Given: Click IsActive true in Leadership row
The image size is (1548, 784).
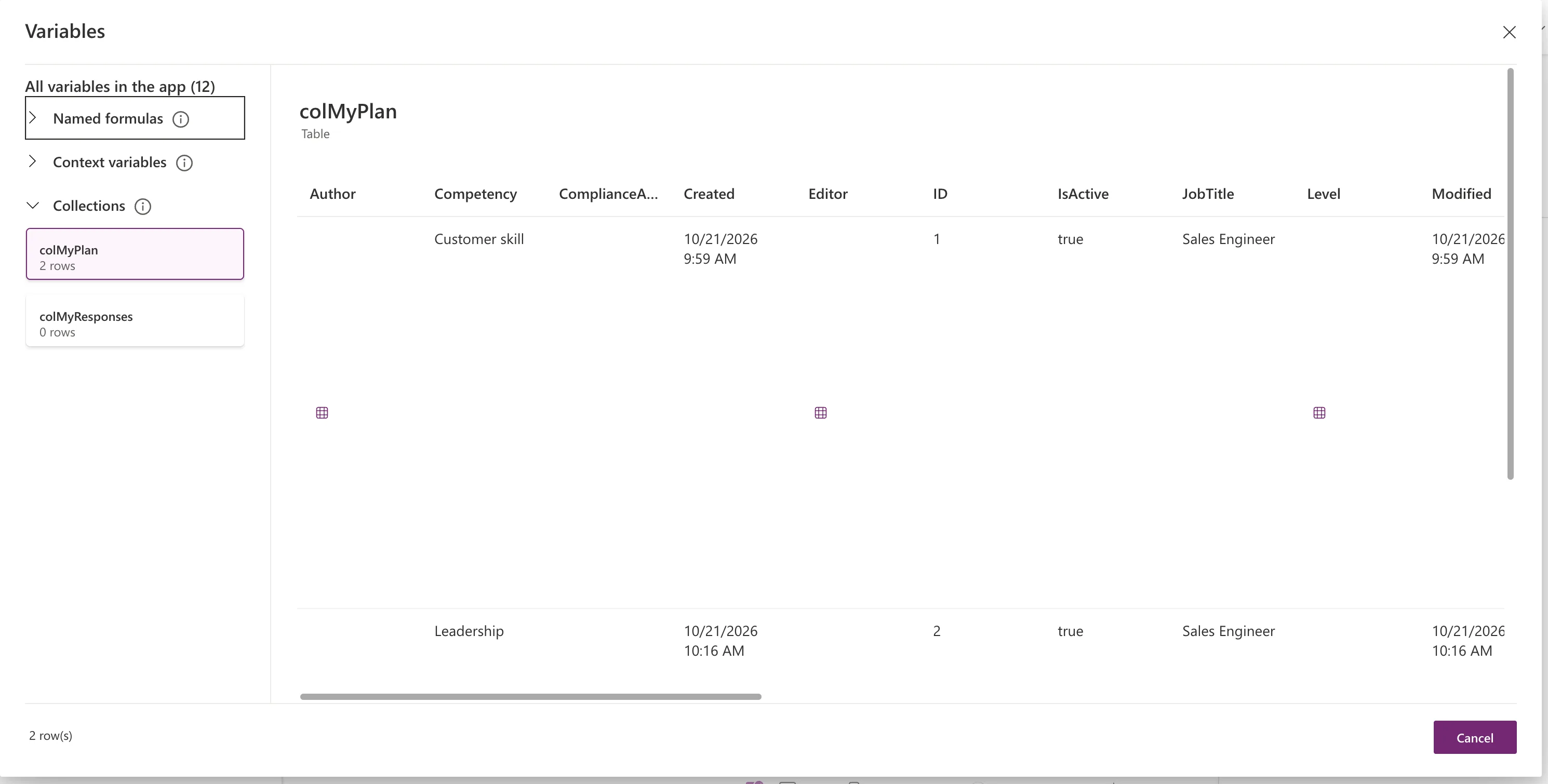Looking at the screenshot, I should click(1070, 631).
